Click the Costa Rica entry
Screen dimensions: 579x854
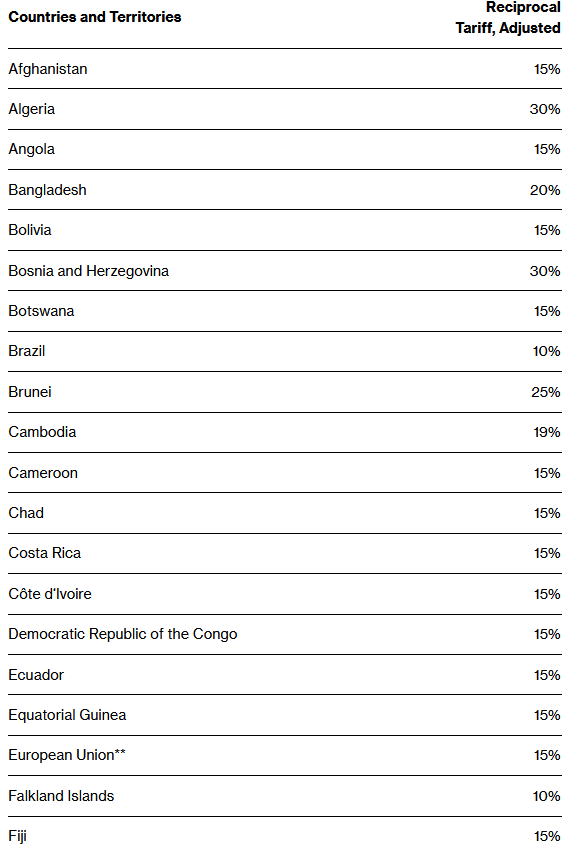[x=45, y=553]
